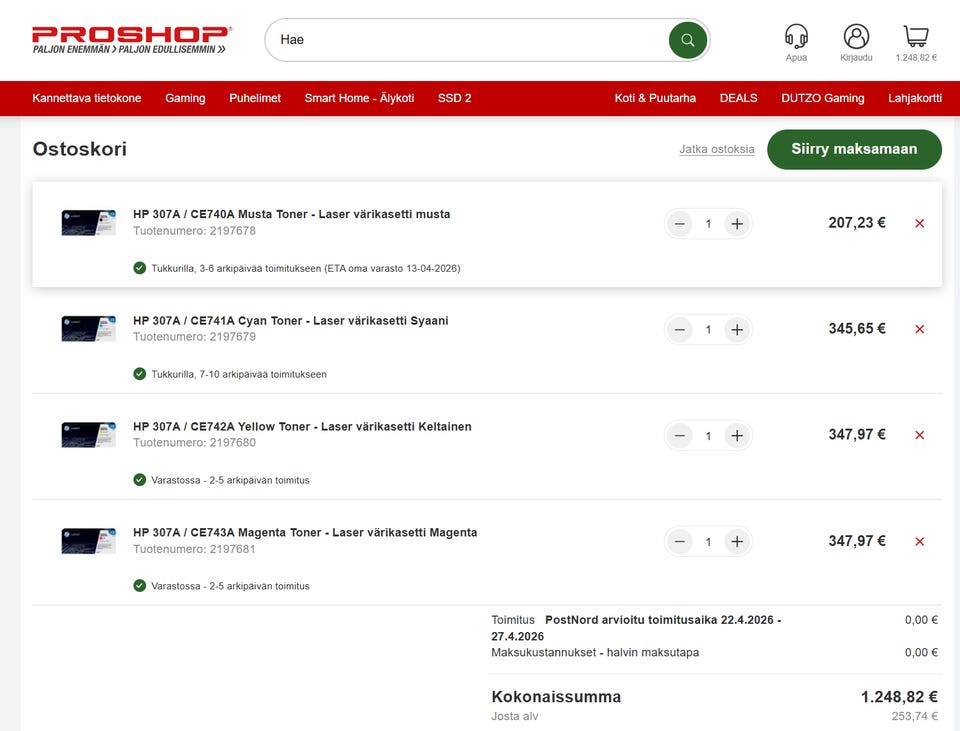Screen dimensions: 960x731
Task: Click the price 207,23 €
Action: pyautogui.click(x=857, y=223)
